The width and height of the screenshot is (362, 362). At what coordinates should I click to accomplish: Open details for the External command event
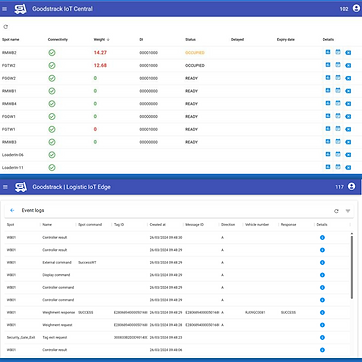[x=322, y=263]
